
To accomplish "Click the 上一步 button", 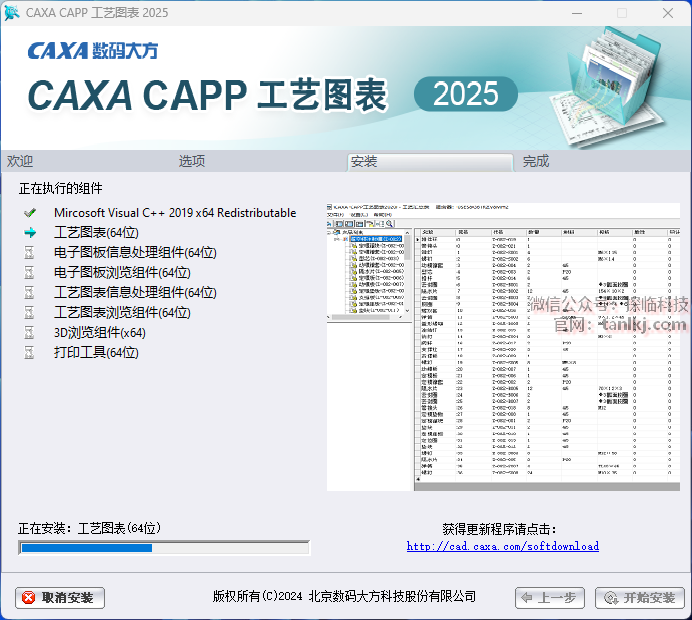I will [549, 597].
